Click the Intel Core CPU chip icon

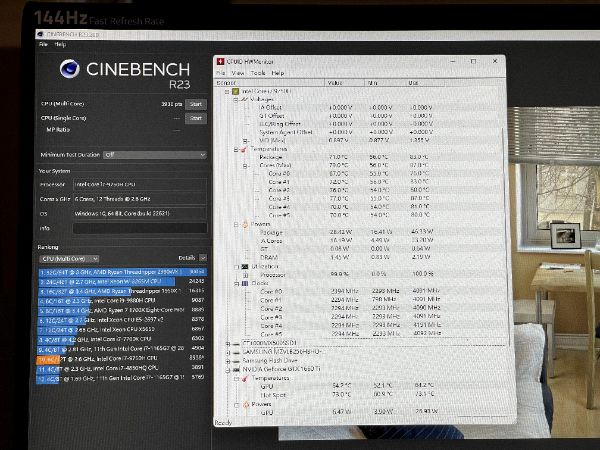coord(236,91)
